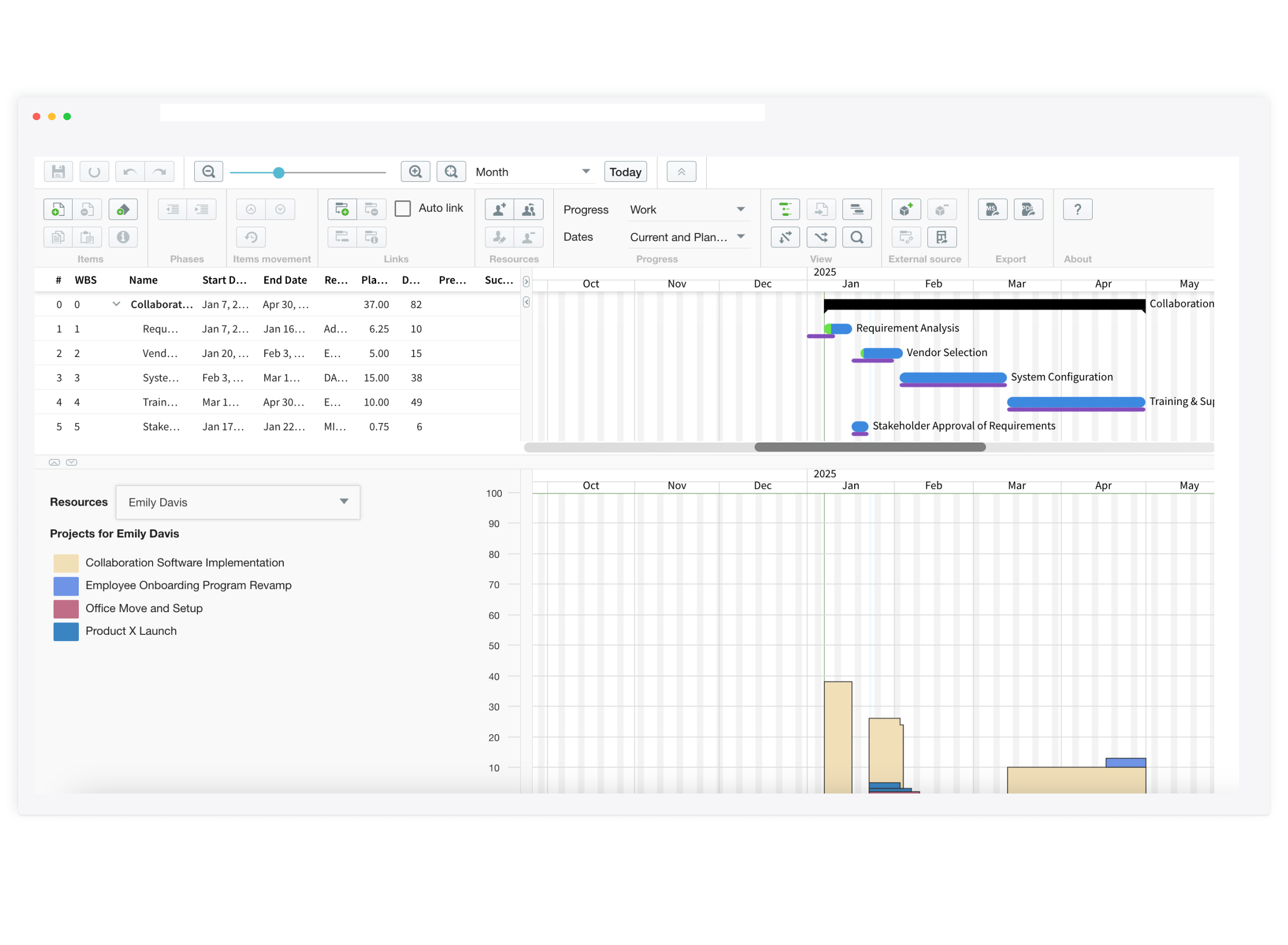Click the add new item icon
This screenshot has height=945, width=1288.
pyautogui.click(x=58, y=209)
